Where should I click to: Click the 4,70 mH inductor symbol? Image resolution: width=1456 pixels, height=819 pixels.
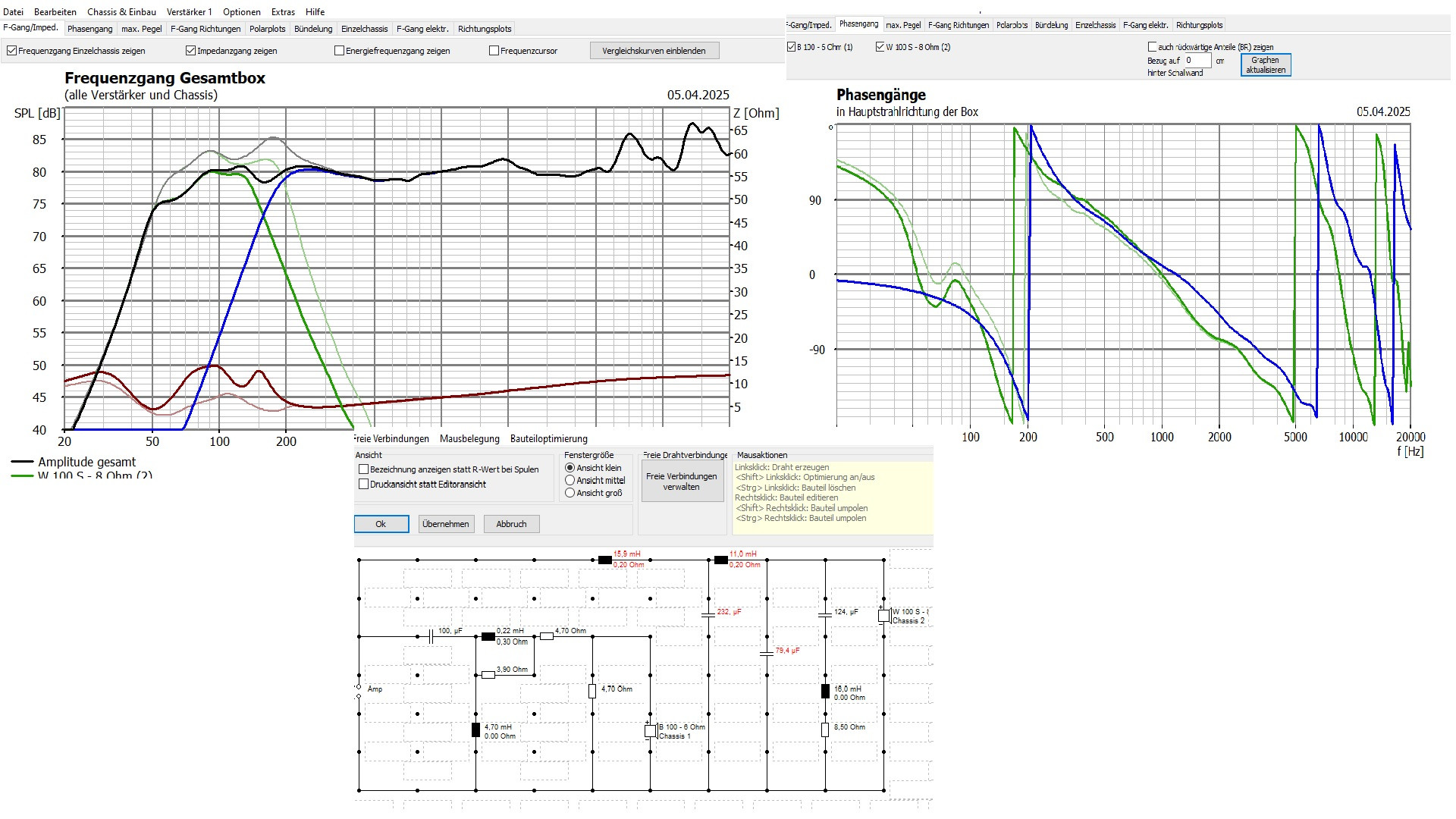pyautogui.click(x=475, y=730)
